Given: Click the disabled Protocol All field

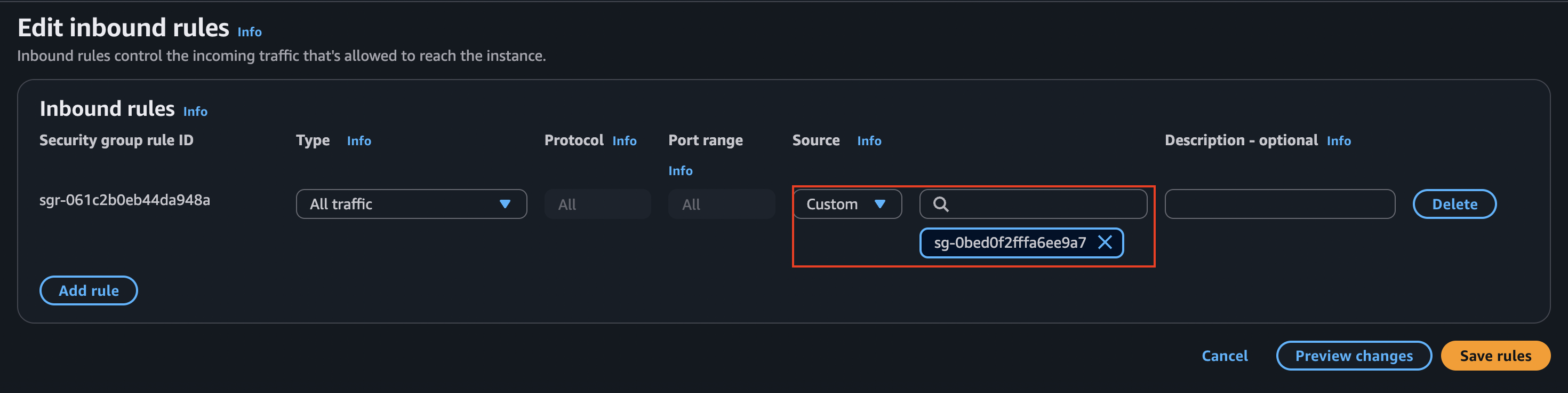Looking at the screenshot, I should click(597, 204).
